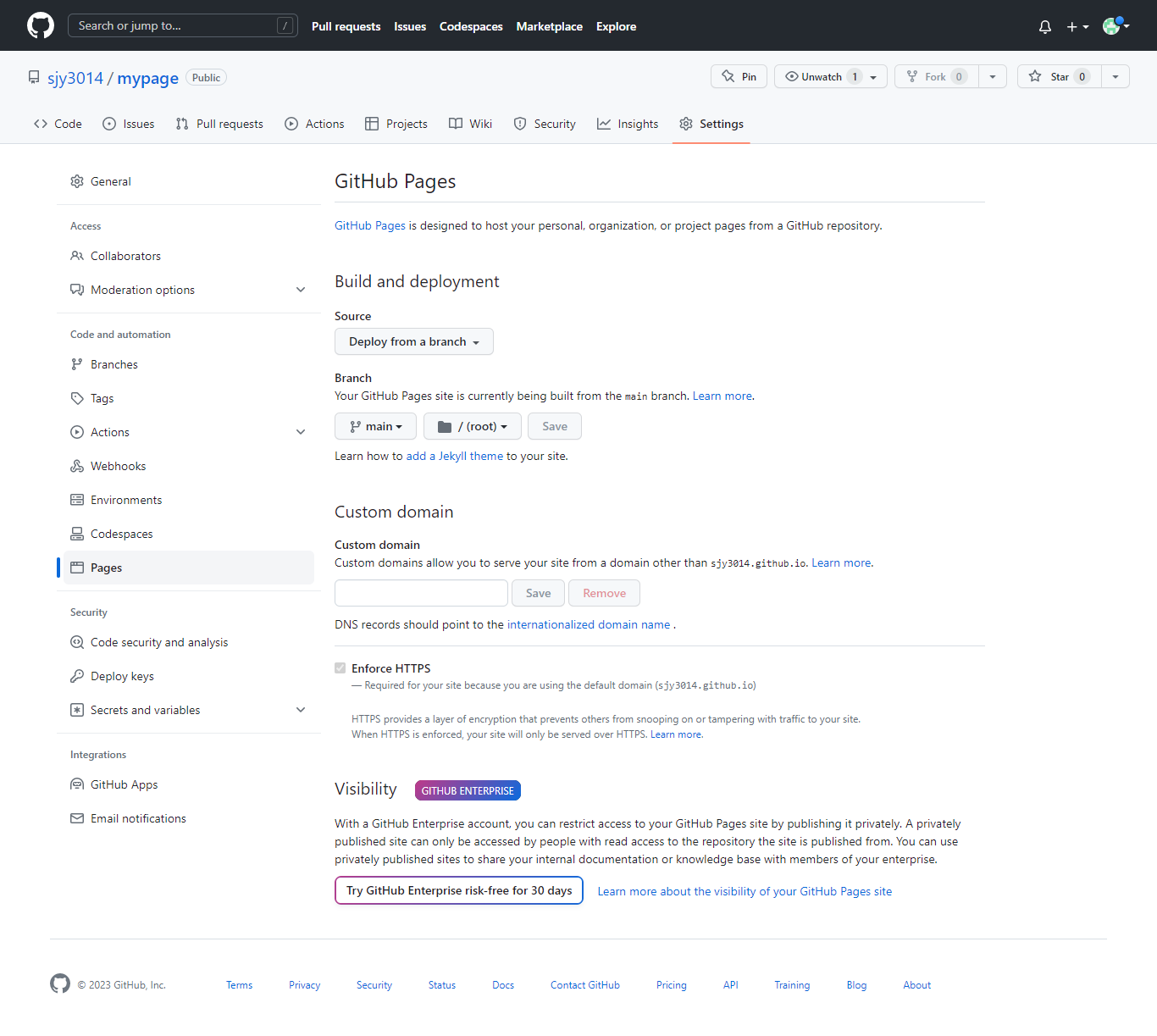
Task: Click the custom domain text field
Action: click(x=421, y=593)
